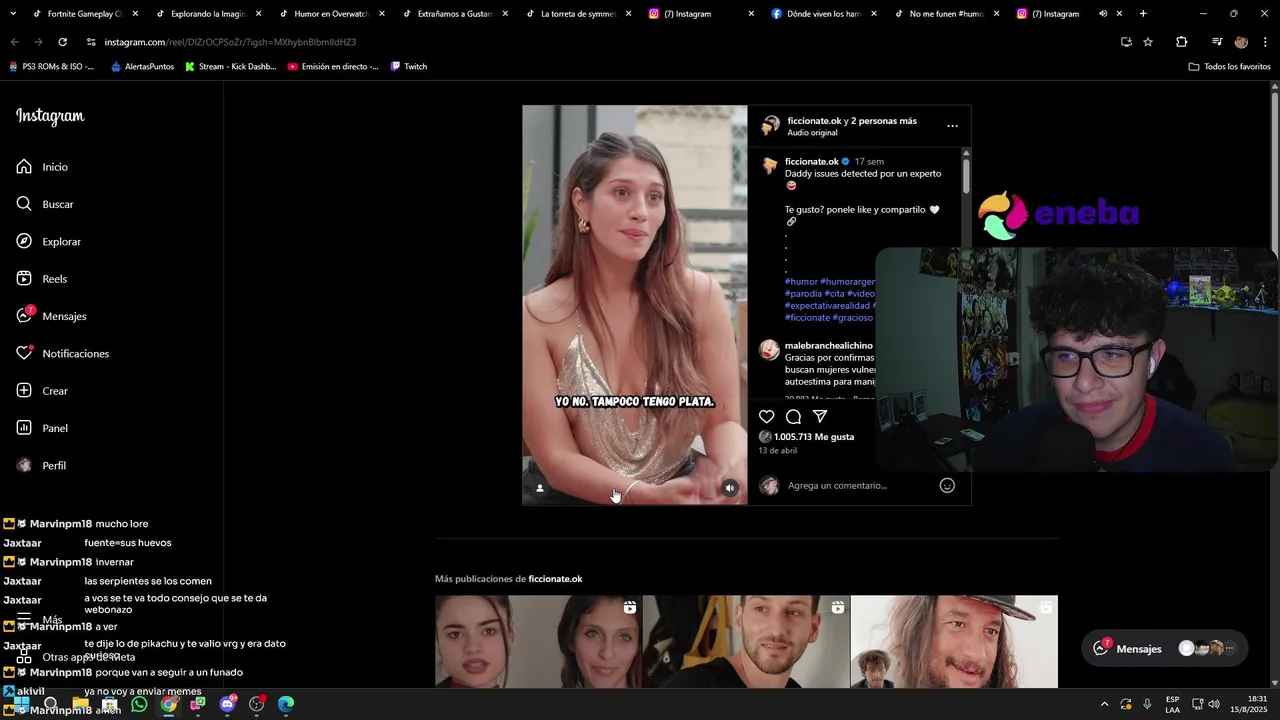Viewport: 1280px width, 720px height.
Task: Click the install app icon in address bar
Action: click(x=1126, y=42)
